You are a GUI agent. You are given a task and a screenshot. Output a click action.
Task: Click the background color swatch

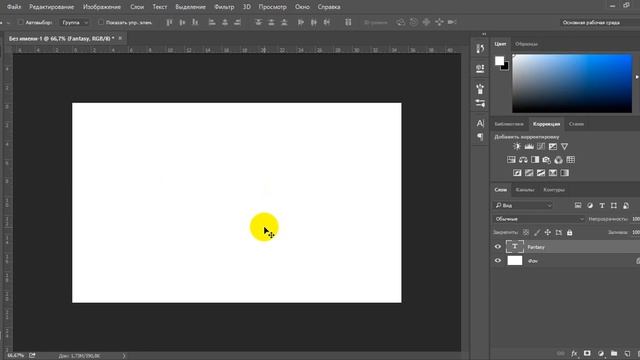pyautogui.click(x=506, y=67)
